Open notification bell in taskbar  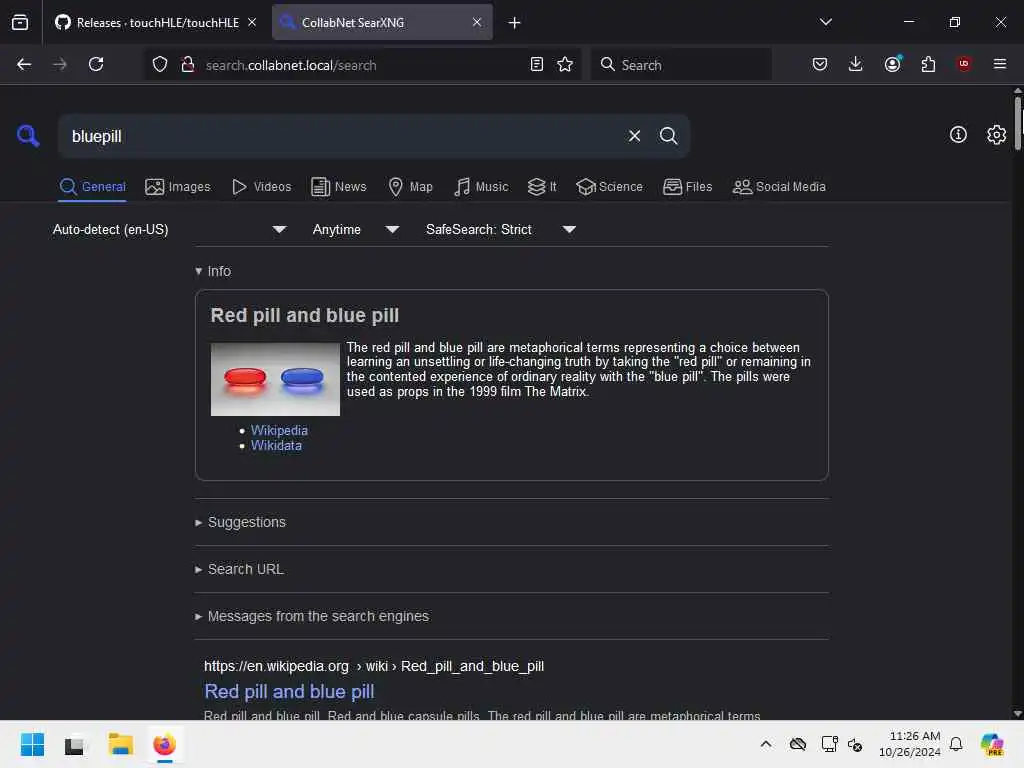[x=956, y=744]
